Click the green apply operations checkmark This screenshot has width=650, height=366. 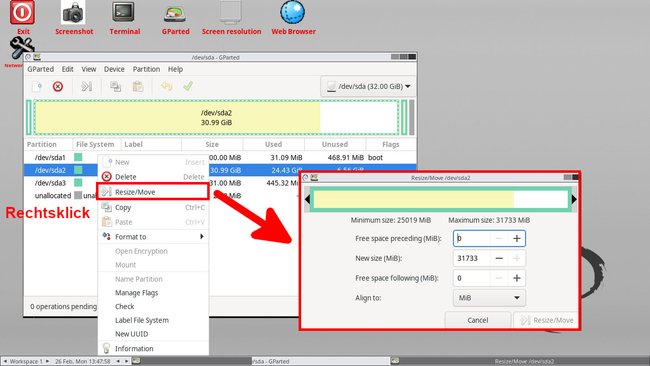(x=188, y=86)
